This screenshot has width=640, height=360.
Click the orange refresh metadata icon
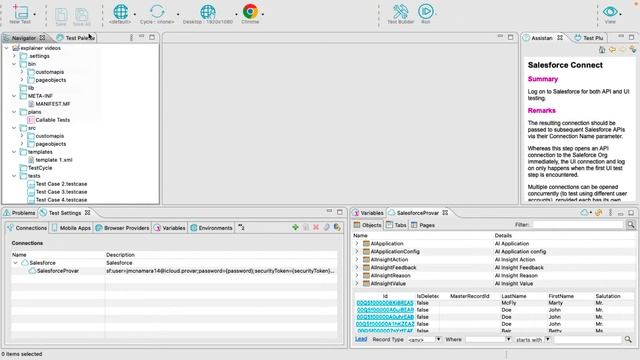click(x=599, y=213)
